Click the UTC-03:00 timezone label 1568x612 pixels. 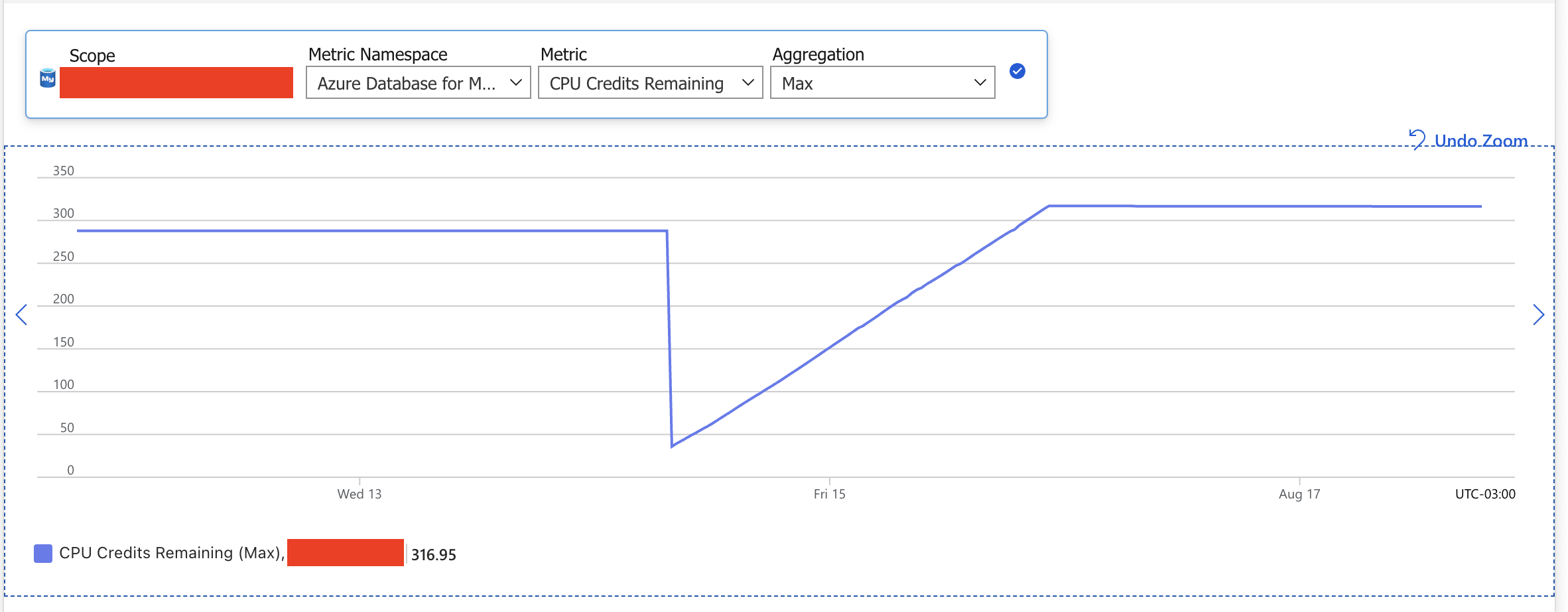(x=1485, y=494)
